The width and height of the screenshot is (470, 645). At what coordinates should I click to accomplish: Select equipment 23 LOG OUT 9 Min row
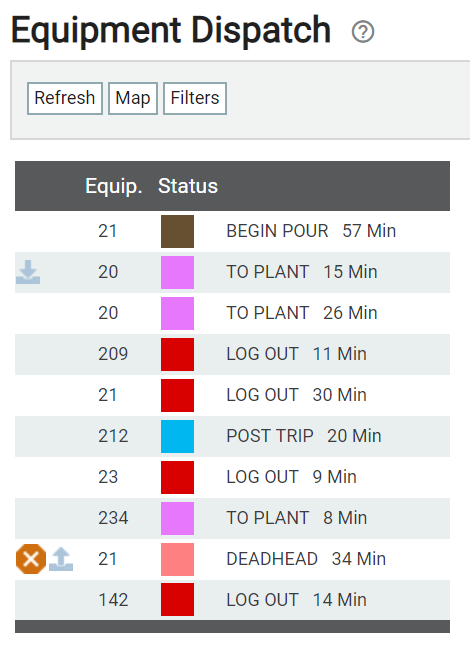point(232,477)
